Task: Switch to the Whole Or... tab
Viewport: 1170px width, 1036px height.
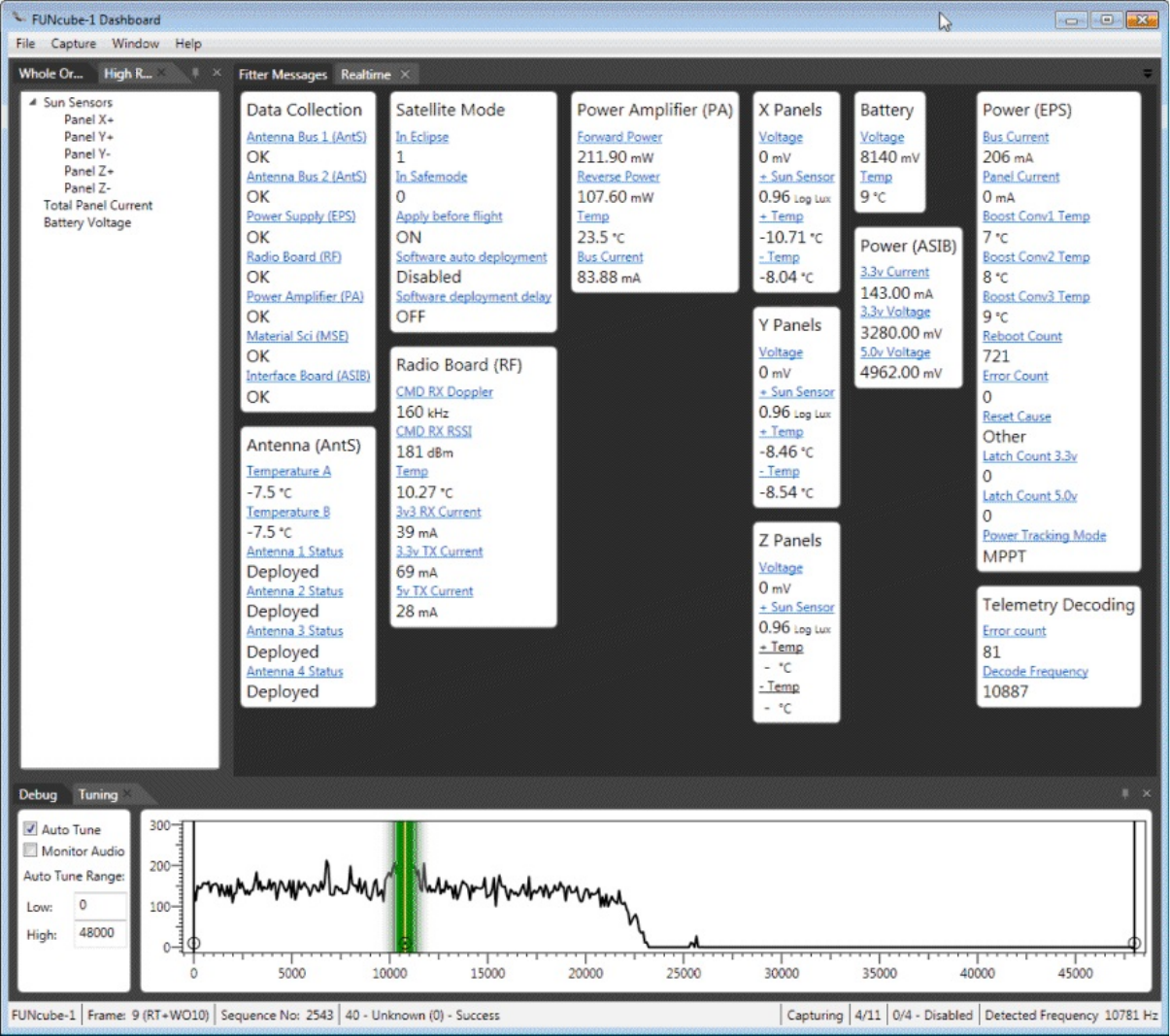Action: point(51,74)
